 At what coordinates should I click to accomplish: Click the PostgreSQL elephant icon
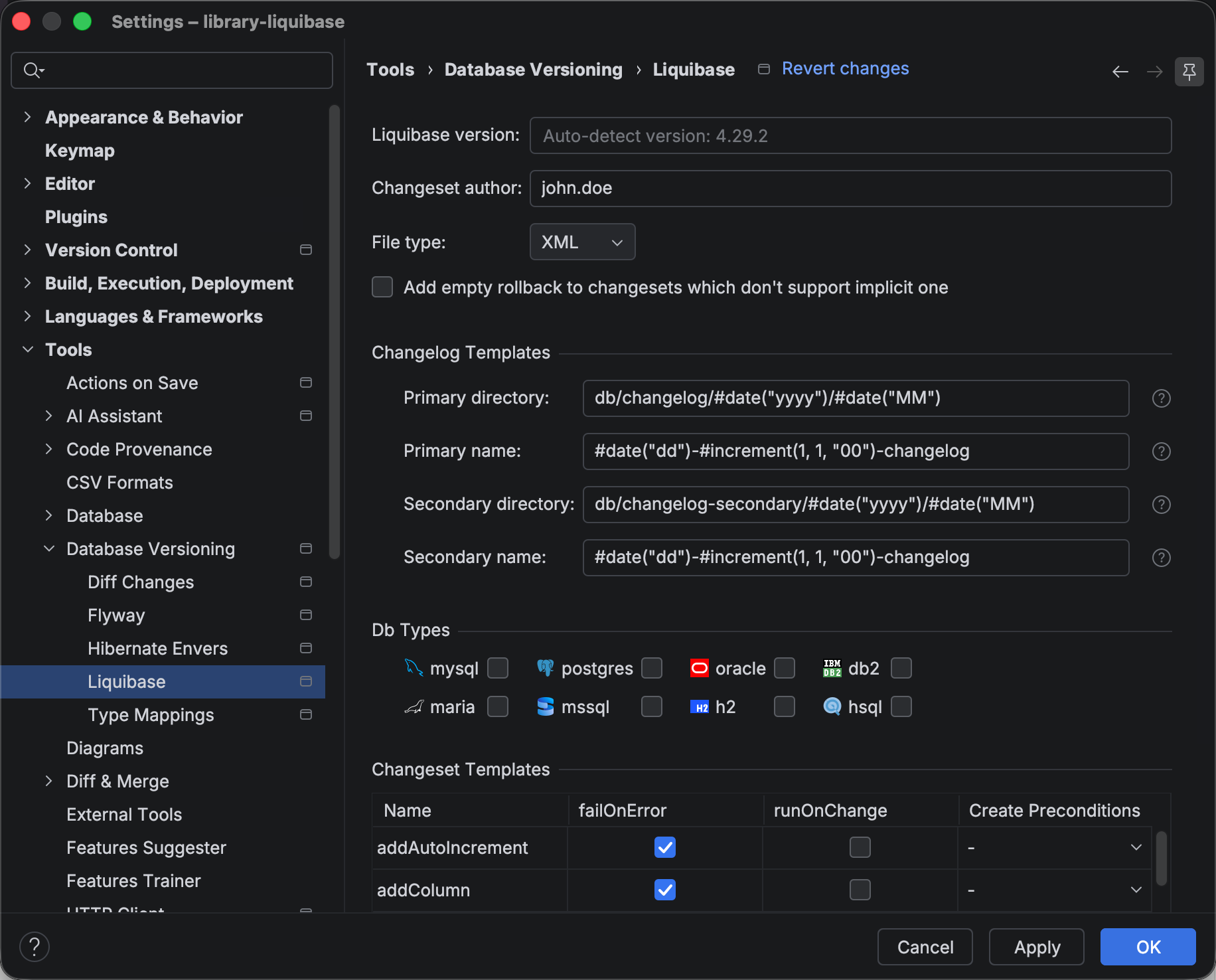click(546, 668)
